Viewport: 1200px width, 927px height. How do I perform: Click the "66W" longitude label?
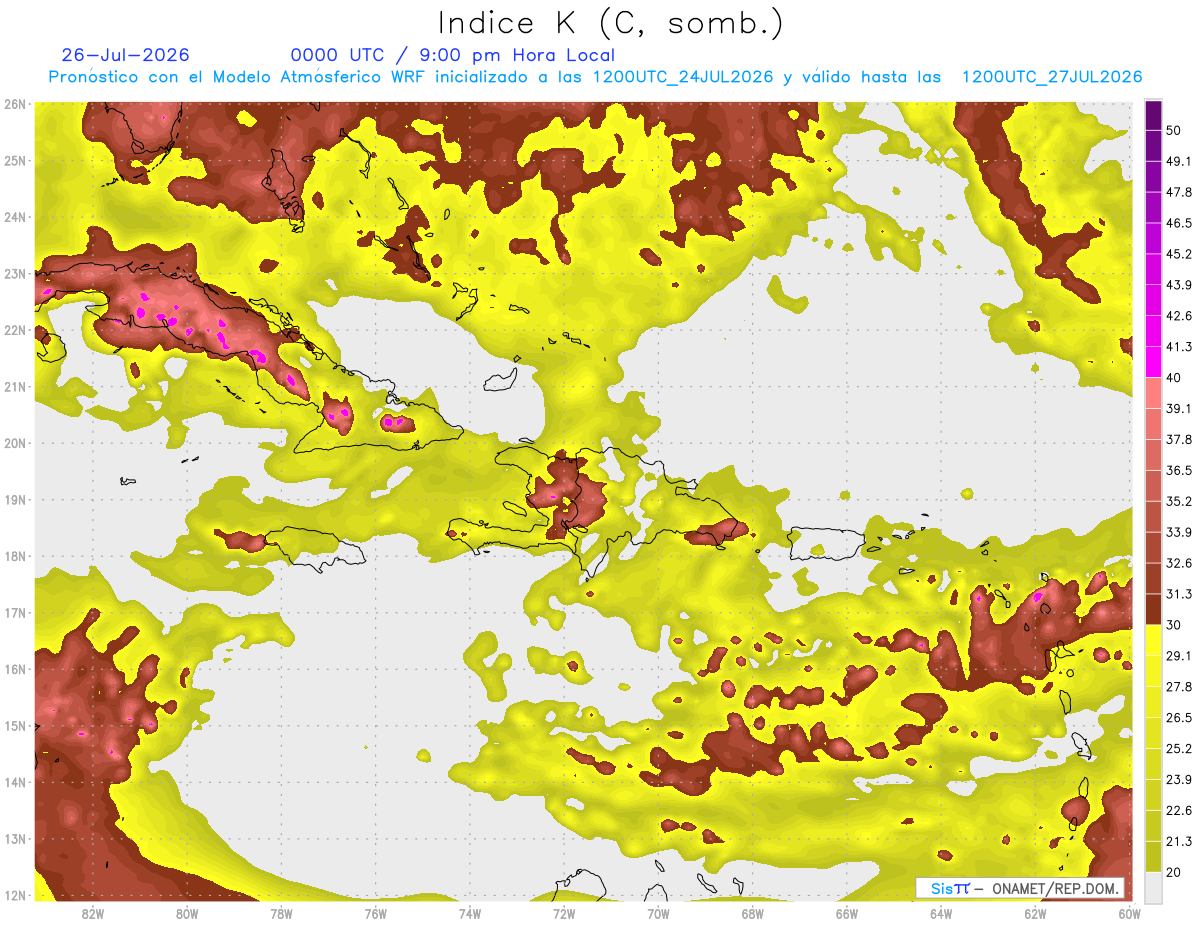point(846,914)
